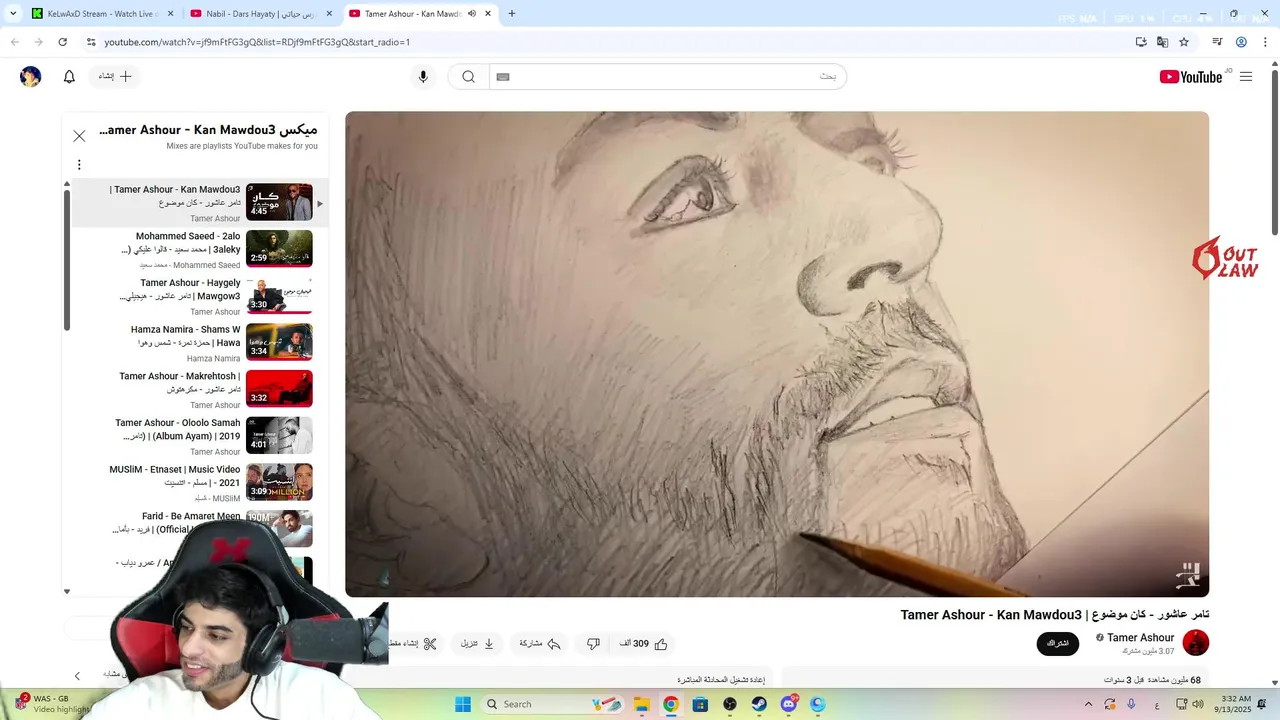Open YouTube notifications bell
Image resolution: width=1280 pixels, height=720 pixels.
[x=69, y=77]
